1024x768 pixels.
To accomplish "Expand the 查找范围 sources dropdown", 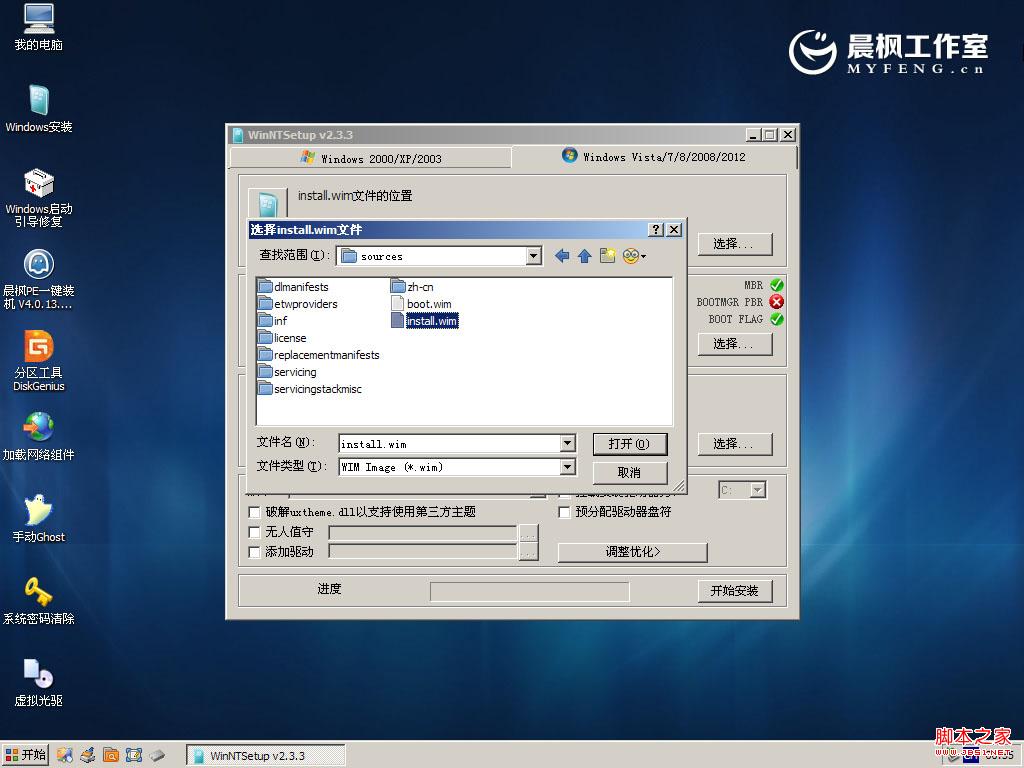I will pyautogui.click(x=533, y=256).
